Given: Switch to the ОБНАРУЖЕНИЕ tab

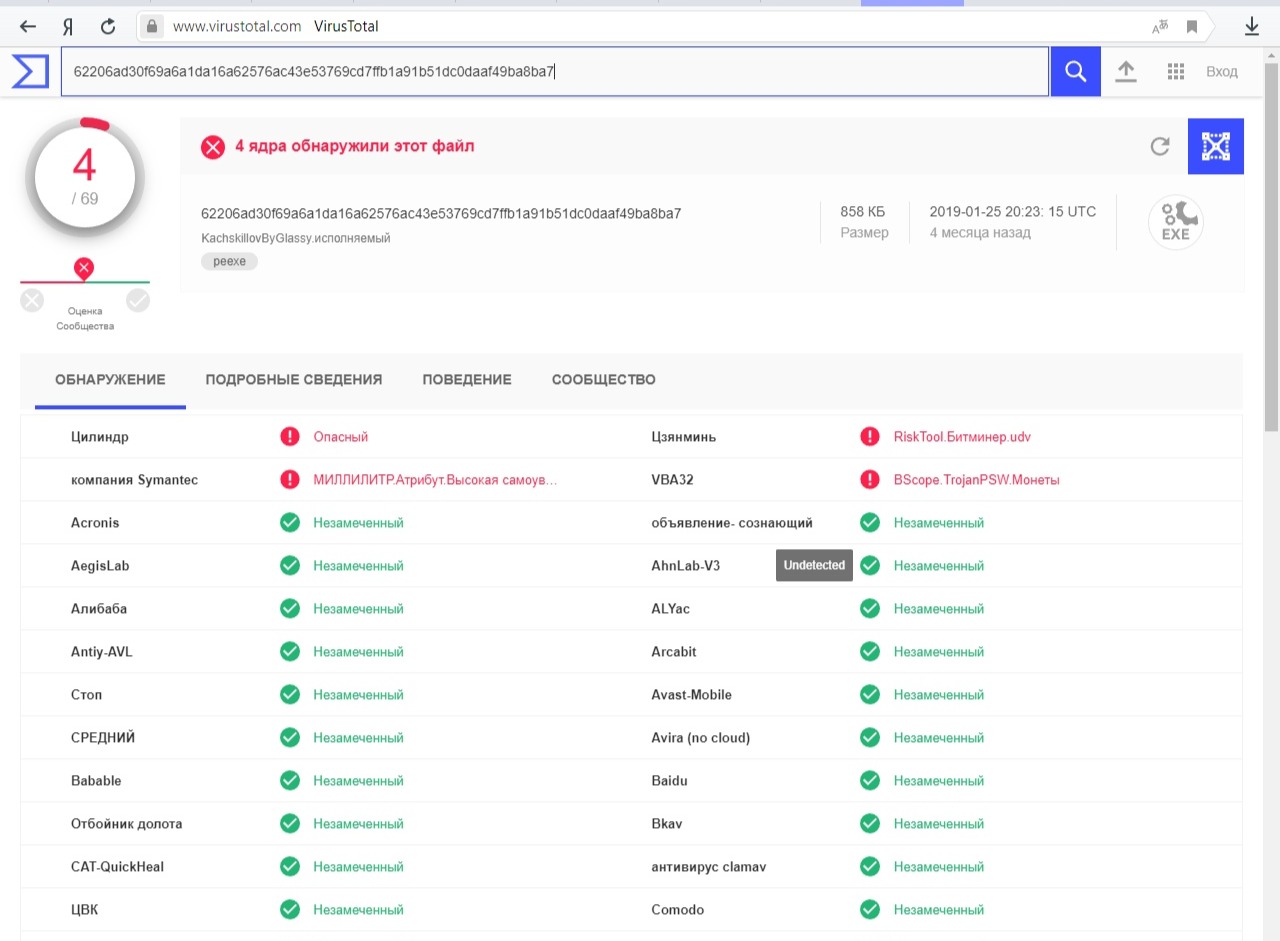Looking at the screenshot, I should [x=110, y=380].
